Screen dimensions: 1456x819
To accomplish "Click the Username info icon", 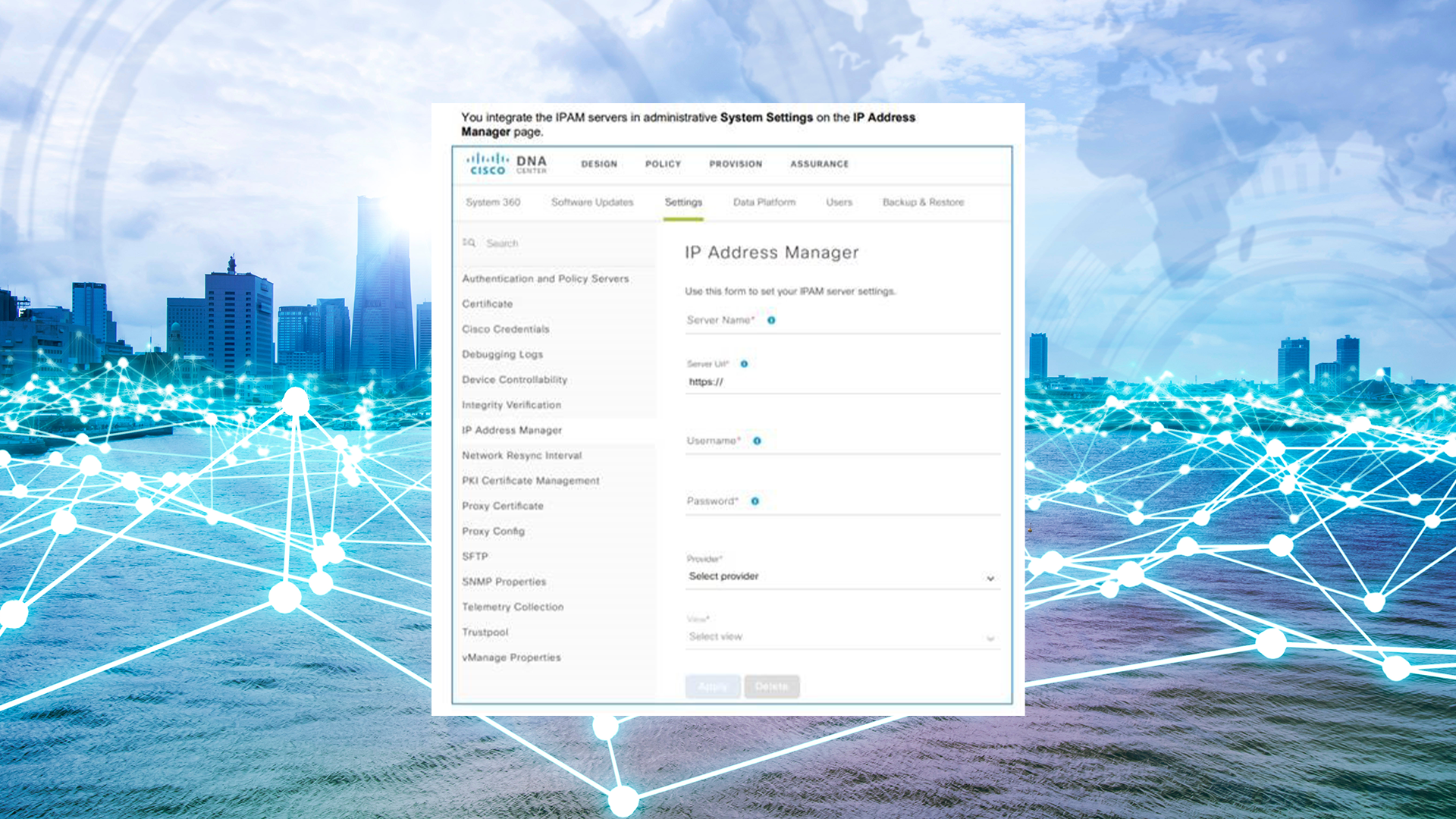I will (757, 441).
